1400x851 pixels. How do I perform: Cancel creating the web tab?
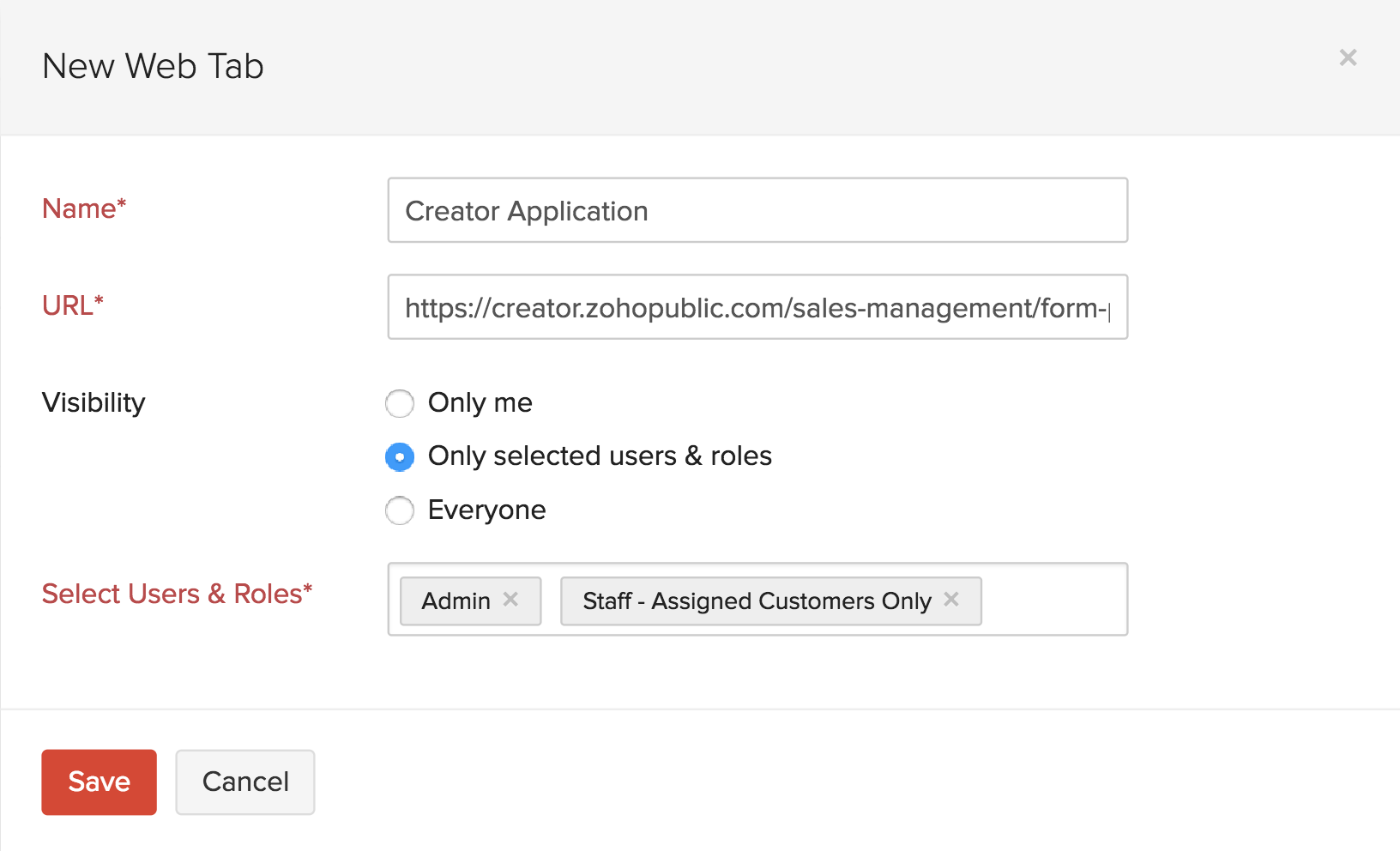pos(244,782)
